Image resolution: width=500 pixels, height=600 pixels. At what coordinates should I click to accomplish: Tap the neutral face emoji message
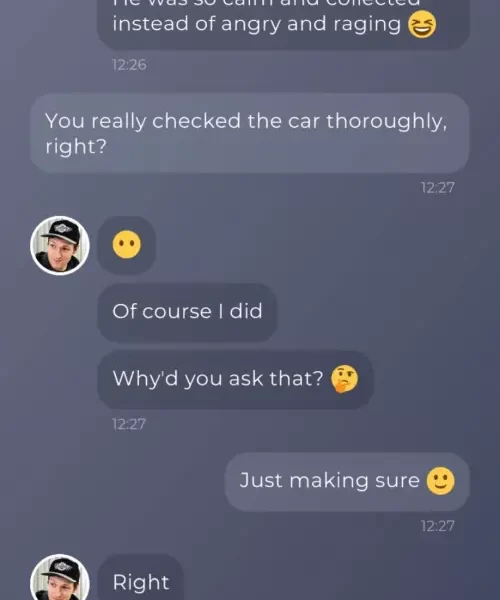pos(127,245)
